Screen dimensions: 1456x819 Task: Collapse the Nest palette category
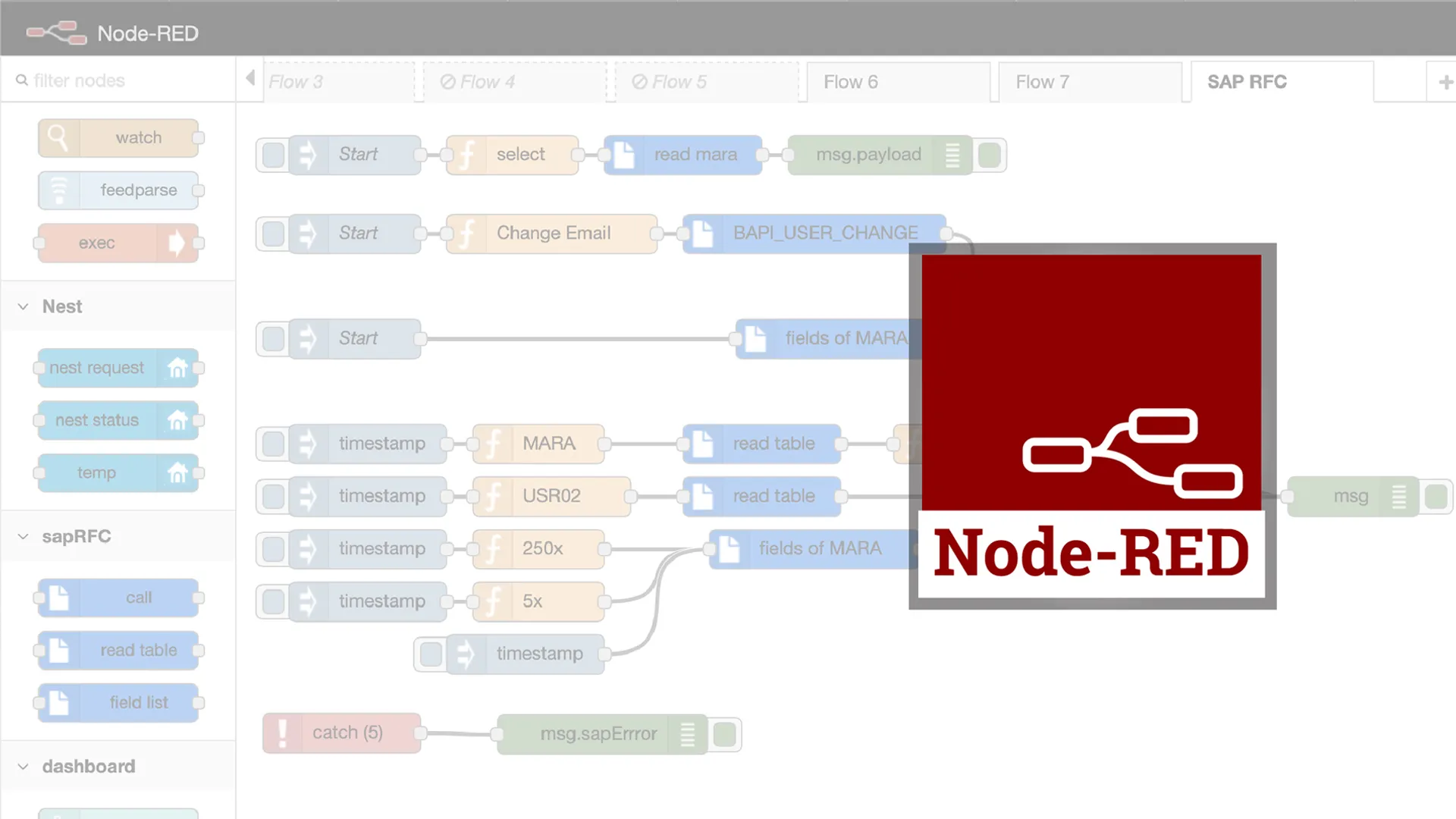pyautogui.click(x=24, y=306)
